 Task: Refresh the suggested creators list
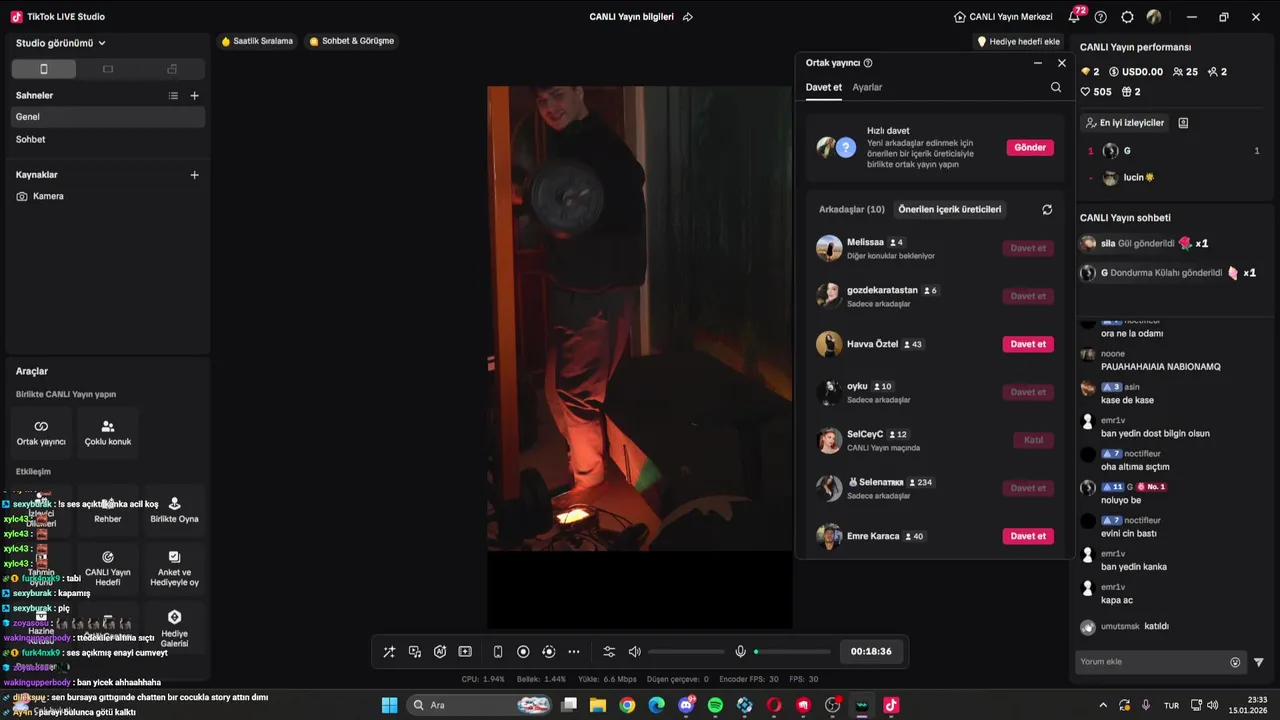[1047, 210]
